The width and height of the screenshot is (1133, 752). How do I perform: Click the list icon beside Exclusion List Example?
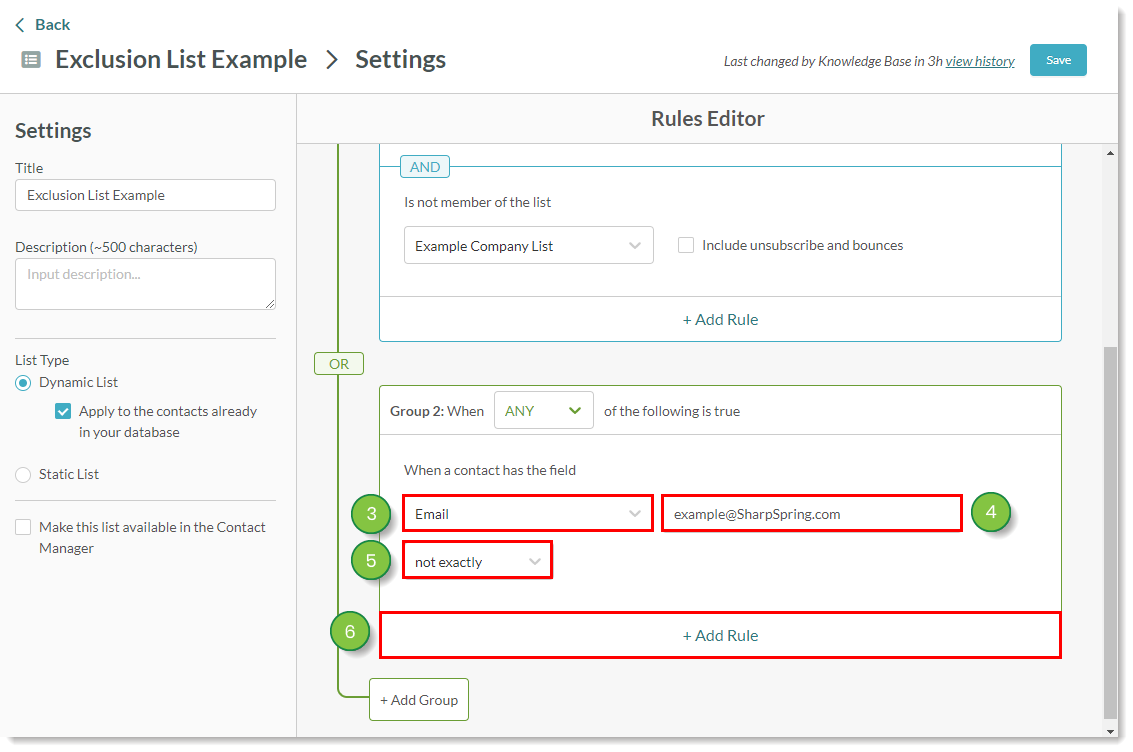(x=31, y=60)
